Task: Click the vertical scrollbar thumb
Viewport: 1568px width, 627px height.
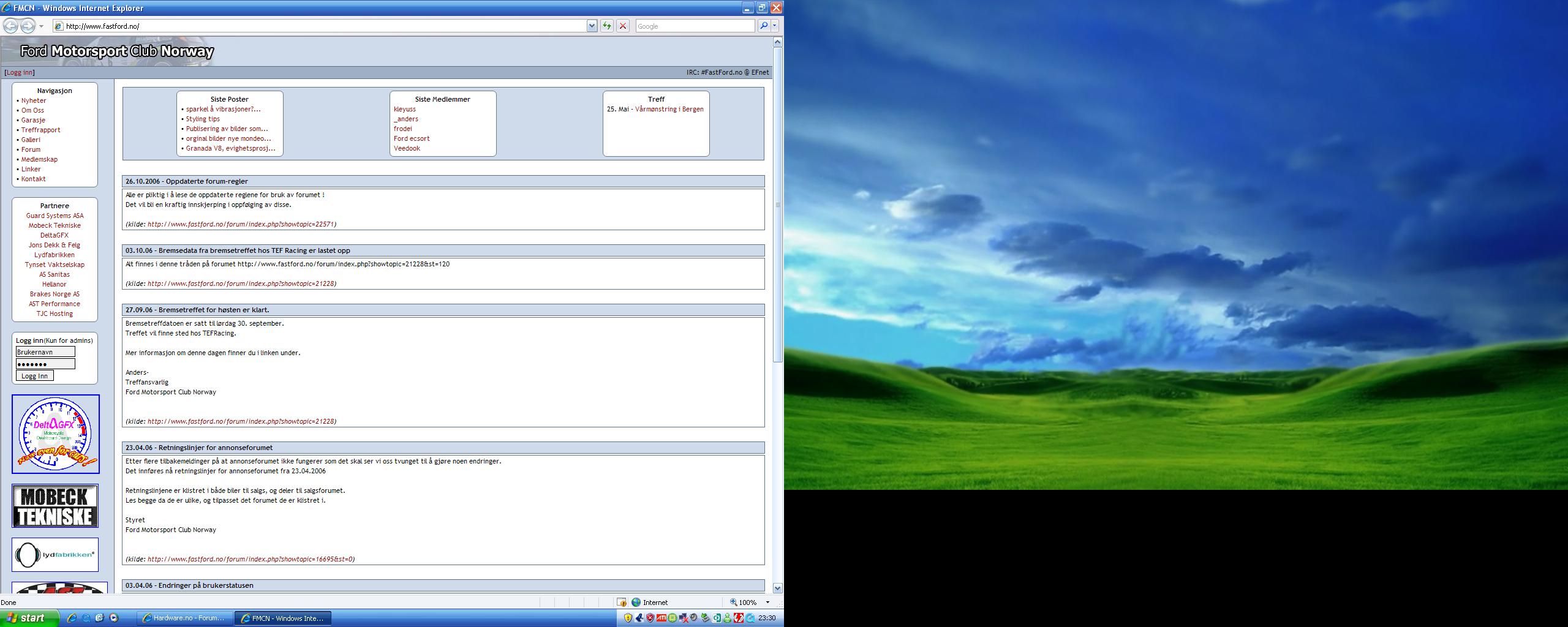Action: [778, 205]
